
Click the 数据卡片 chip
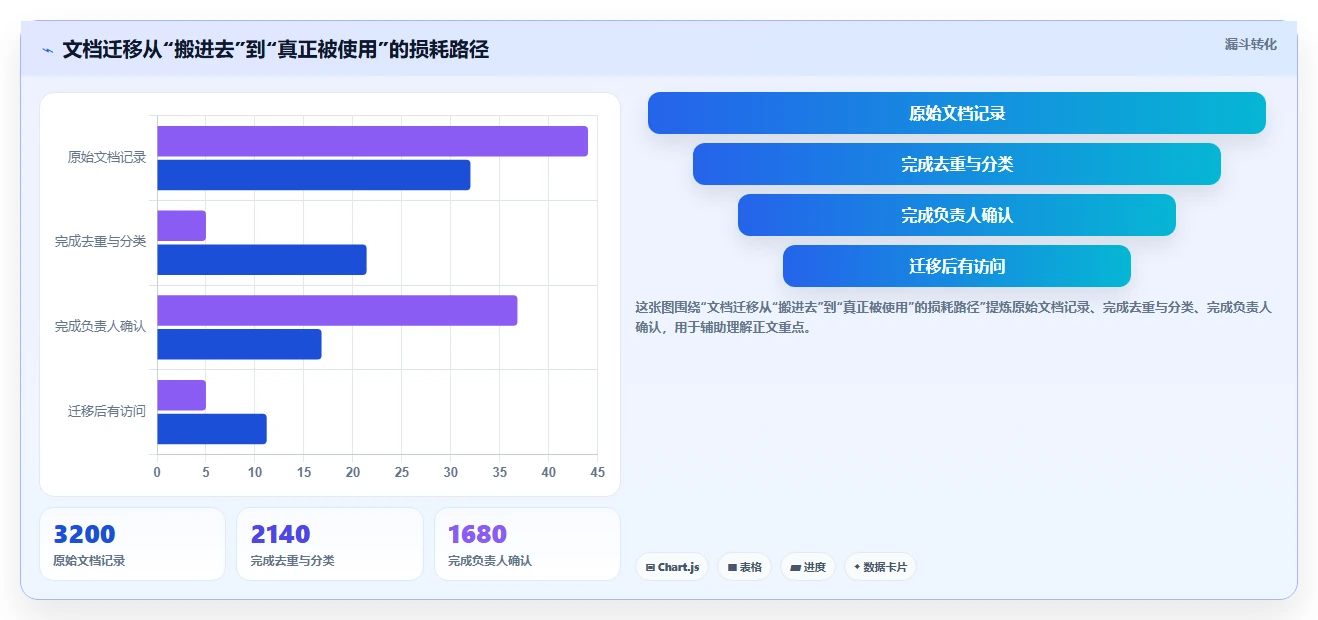tap(880, 567)
